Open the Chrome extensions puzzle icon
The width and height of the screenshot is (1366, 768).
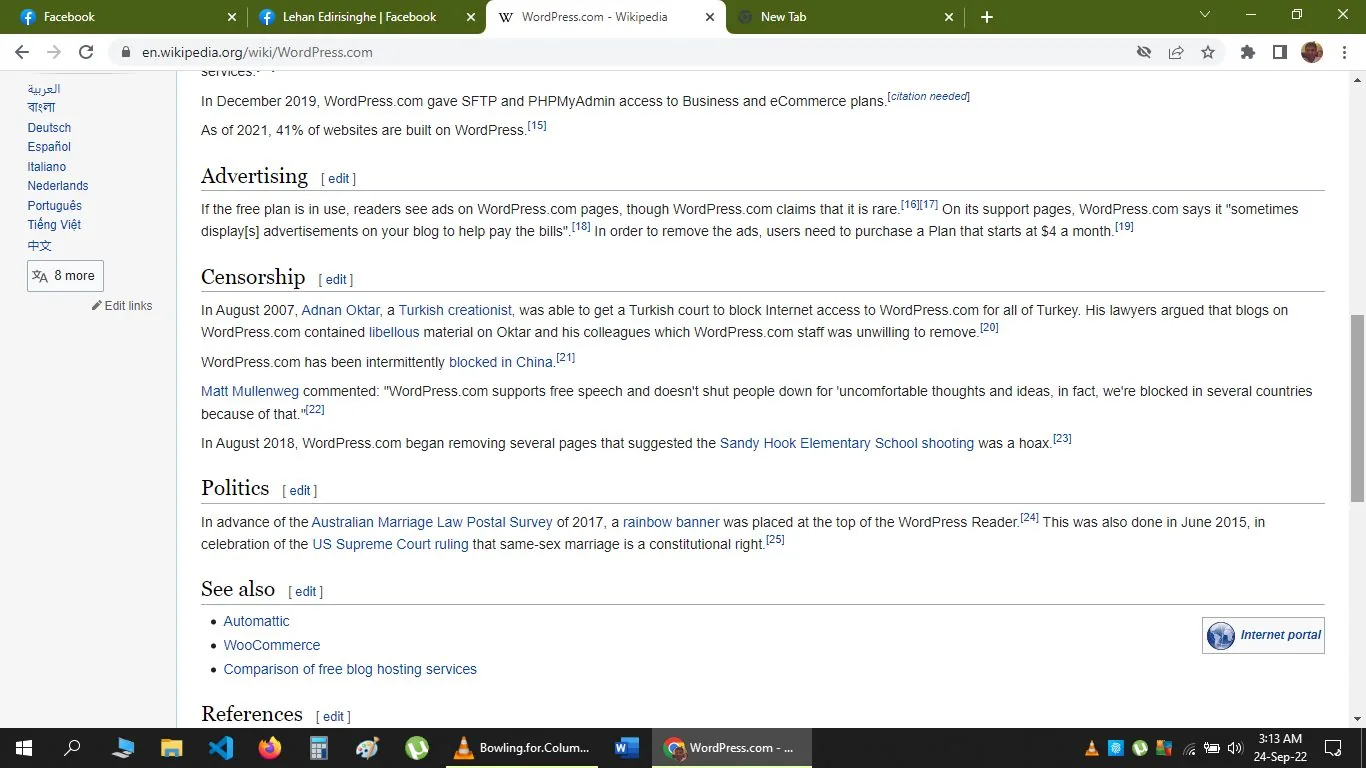(x=1247, y=52)
